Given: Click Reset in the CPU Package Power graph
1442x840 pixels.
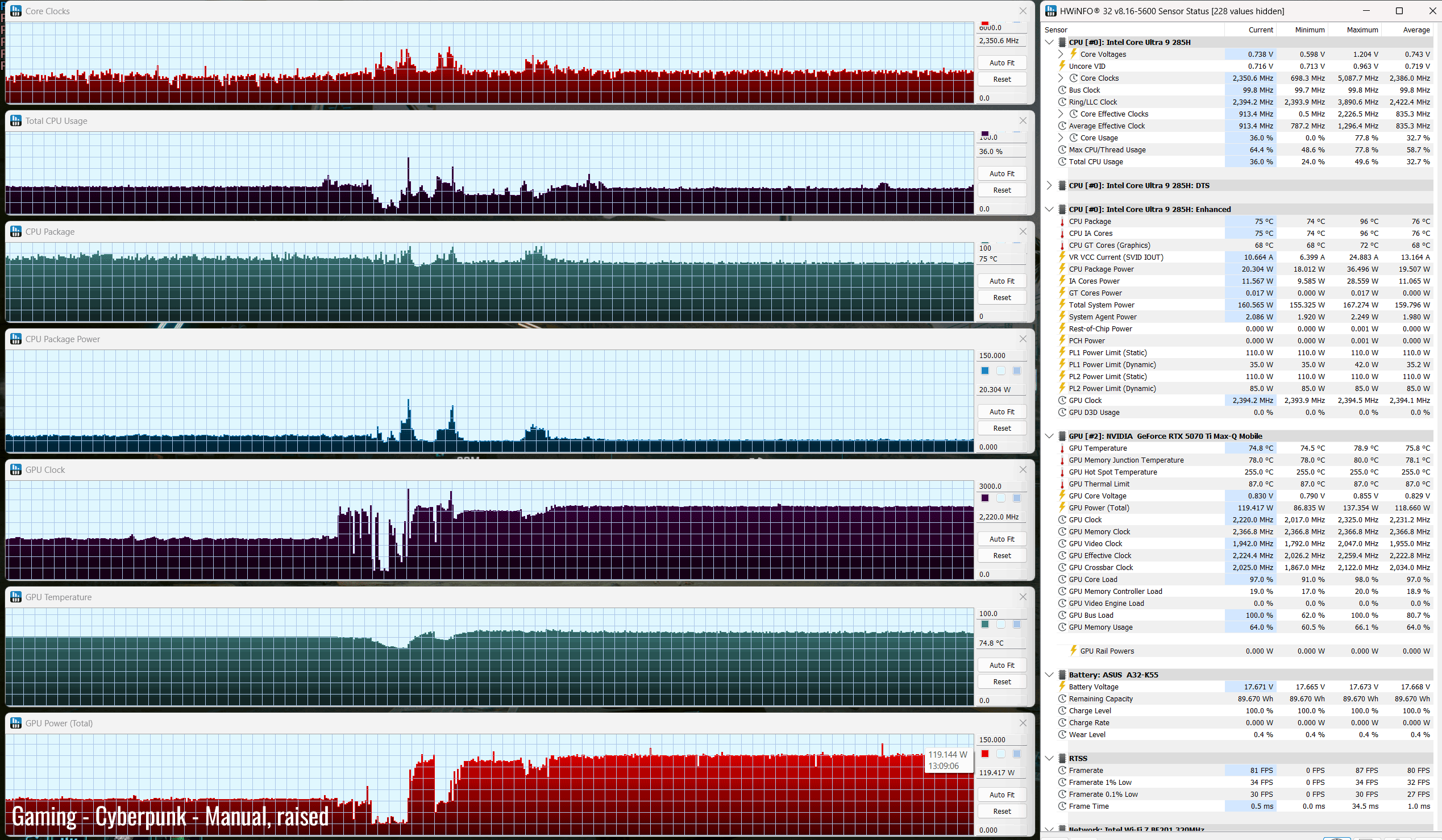Looking at the screenshot, I should click(1001, 428).
